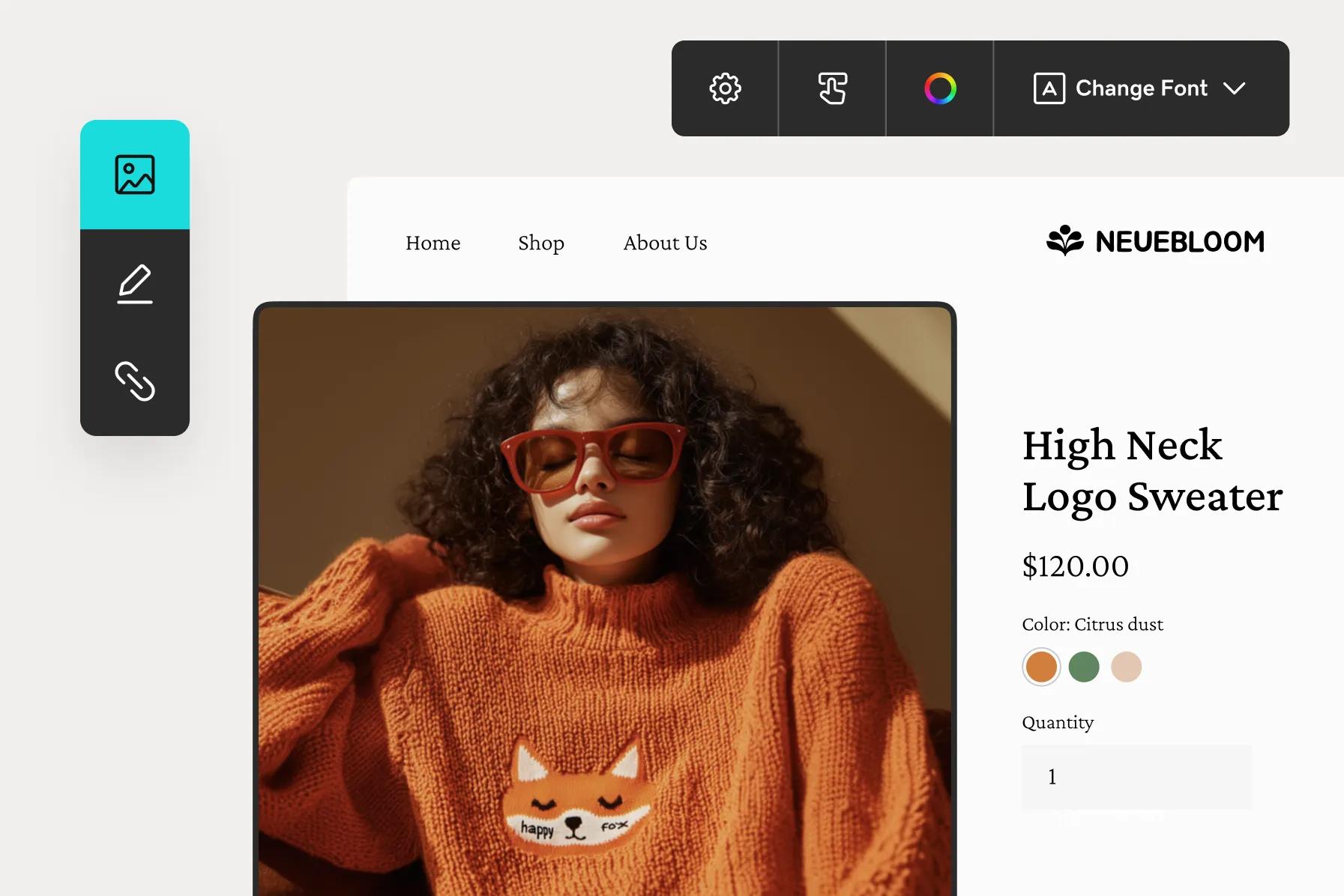Pick the currently selected orange color swatch
This screenshot has height=896, width=1344.
click(1040, 666)
